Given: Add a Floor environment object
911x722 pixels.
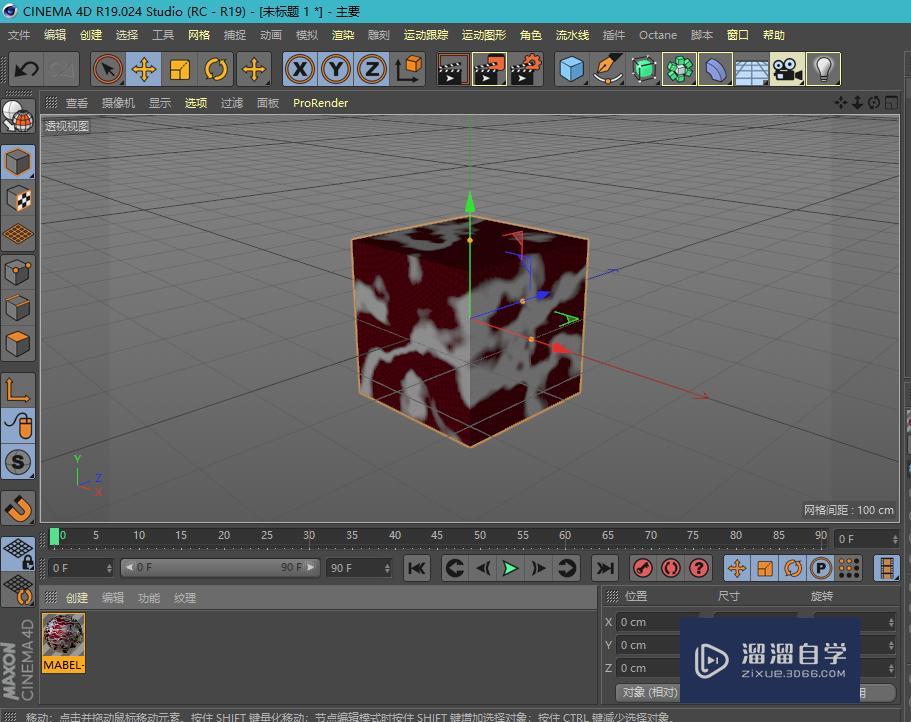Looking at the screenshot, I should (x=751, y=69).
